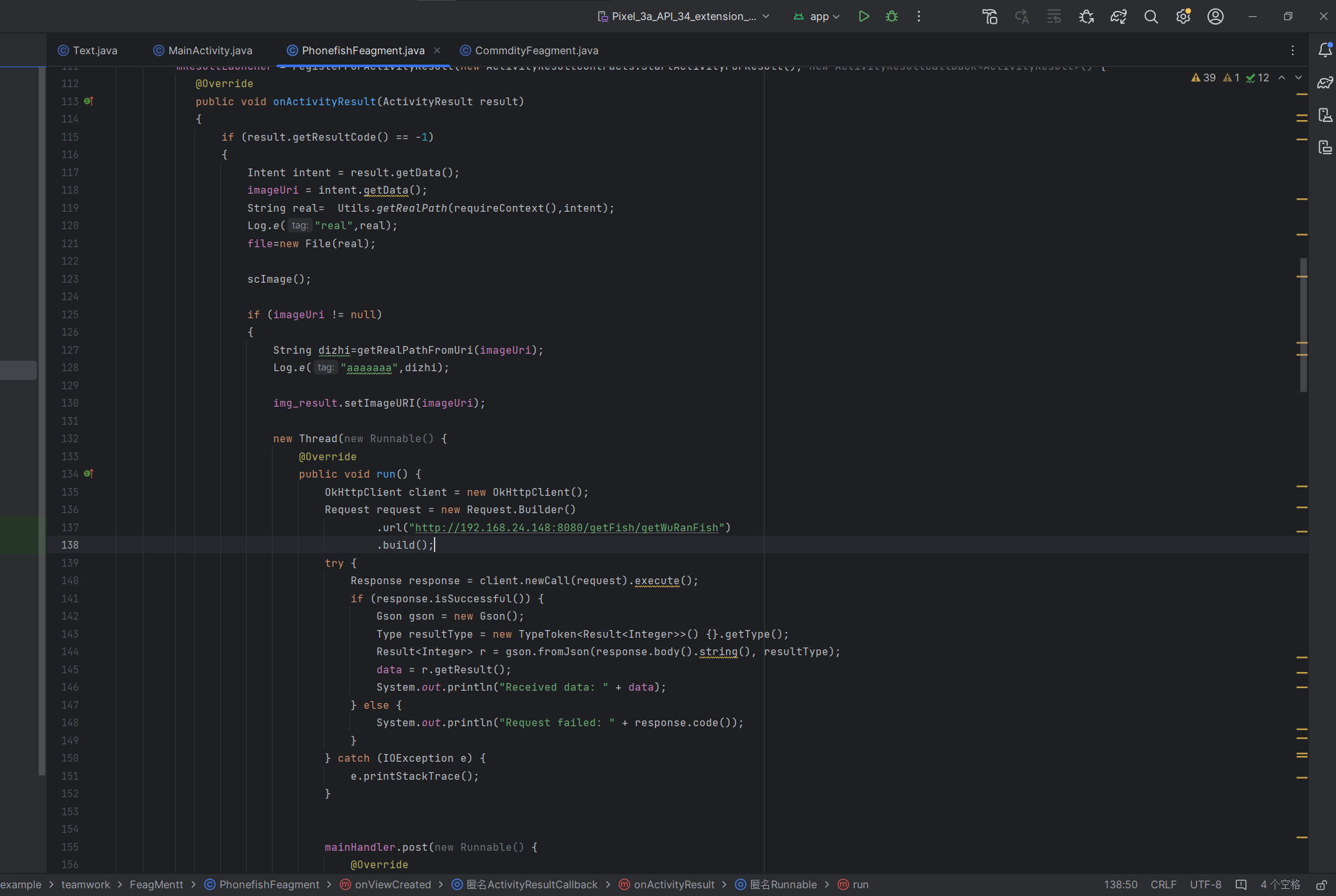Open IDE settings gear icon
Image resolution: width=1336 pixels, height=896 pixels.
[x=1183, y=17]
